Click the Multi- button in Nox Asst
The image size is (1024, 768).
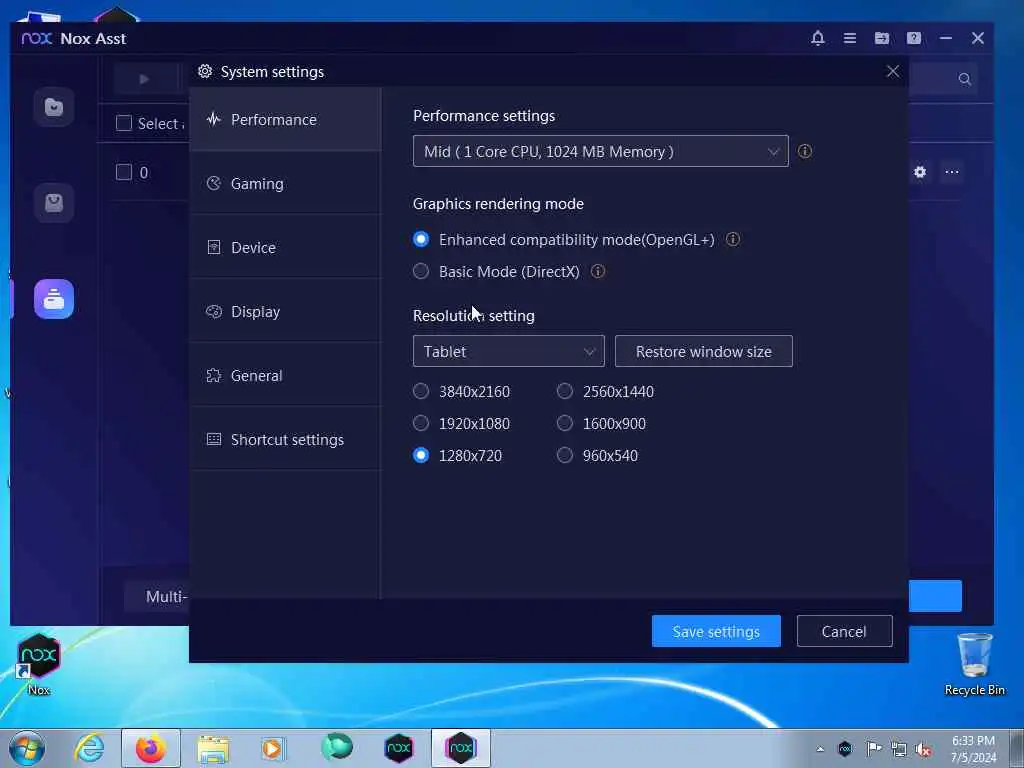(x=157, y=596)
